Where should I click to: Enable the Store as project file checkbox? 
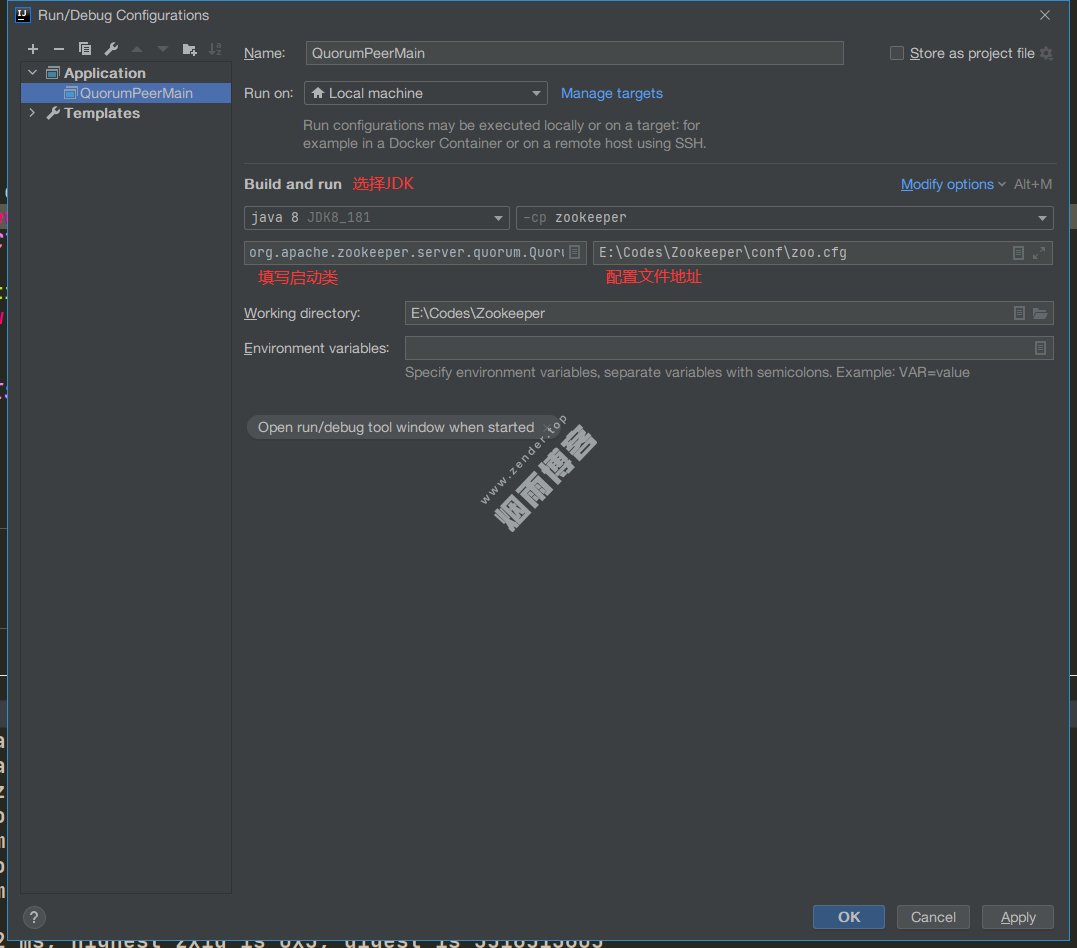(x=897, y=53)
